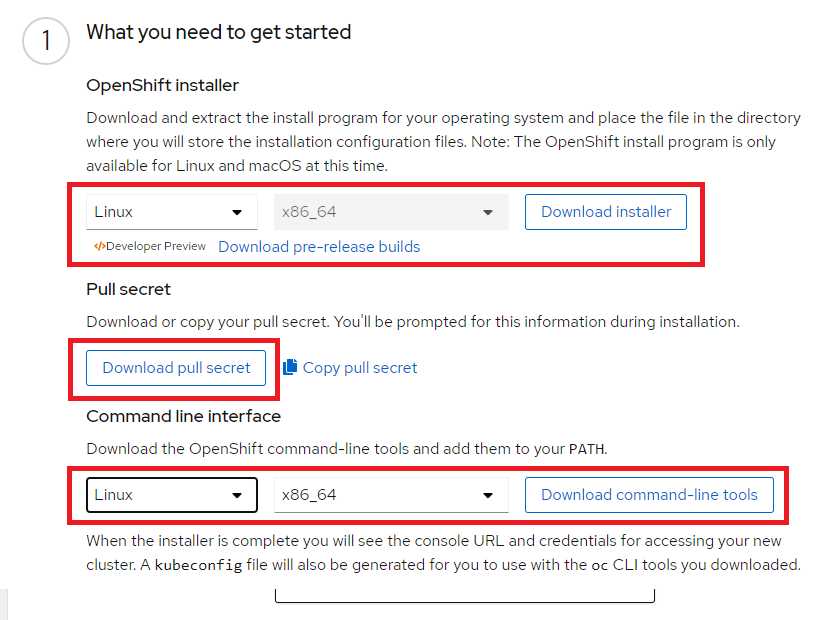The width and height of the screenshot is (829, 620).
Task: Click the Download pull secret button
Action: 177,368
